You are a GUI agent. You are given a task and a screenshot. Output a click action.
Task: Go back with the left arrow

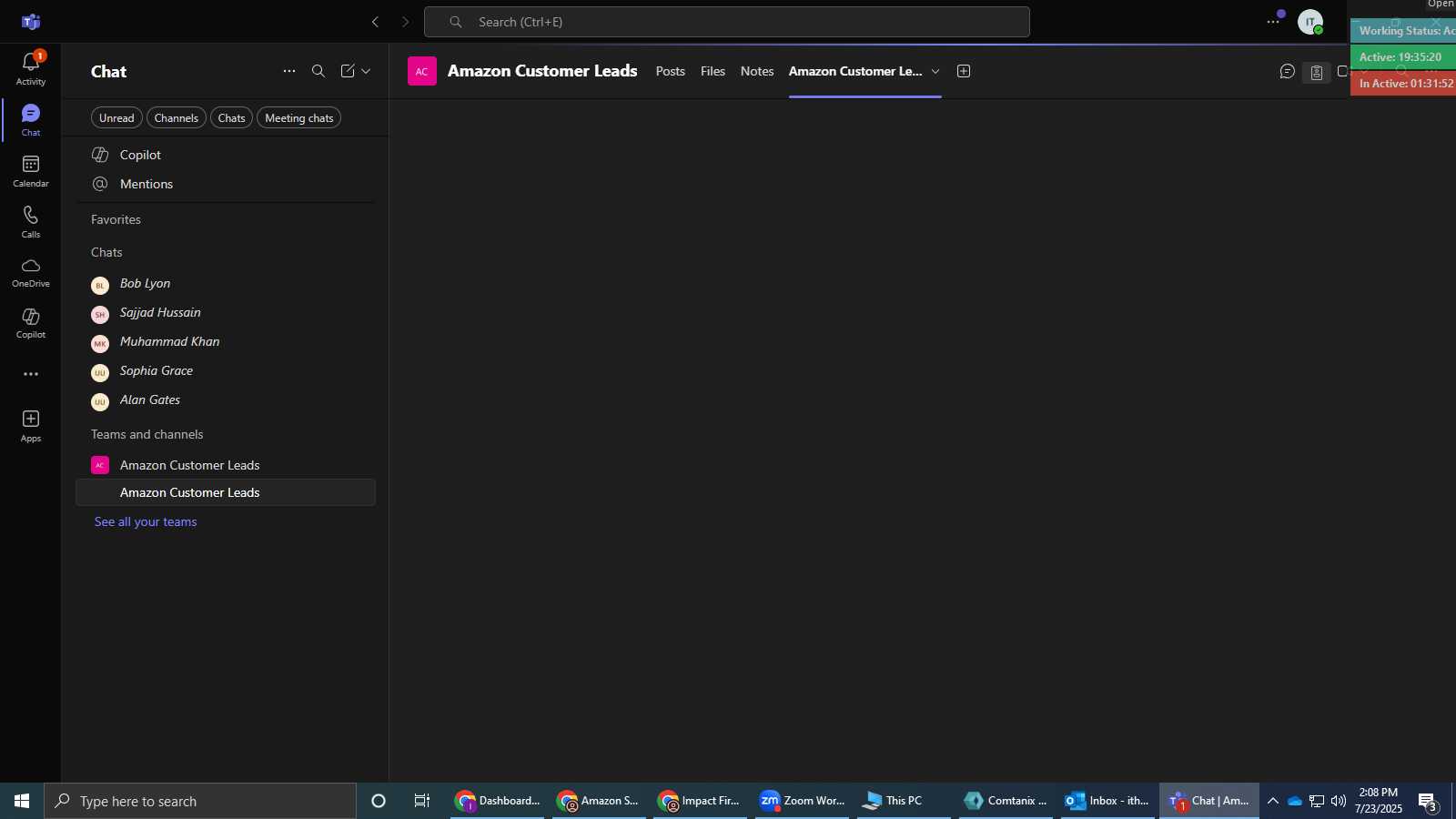pyautogui.click(x=375, y=22)
